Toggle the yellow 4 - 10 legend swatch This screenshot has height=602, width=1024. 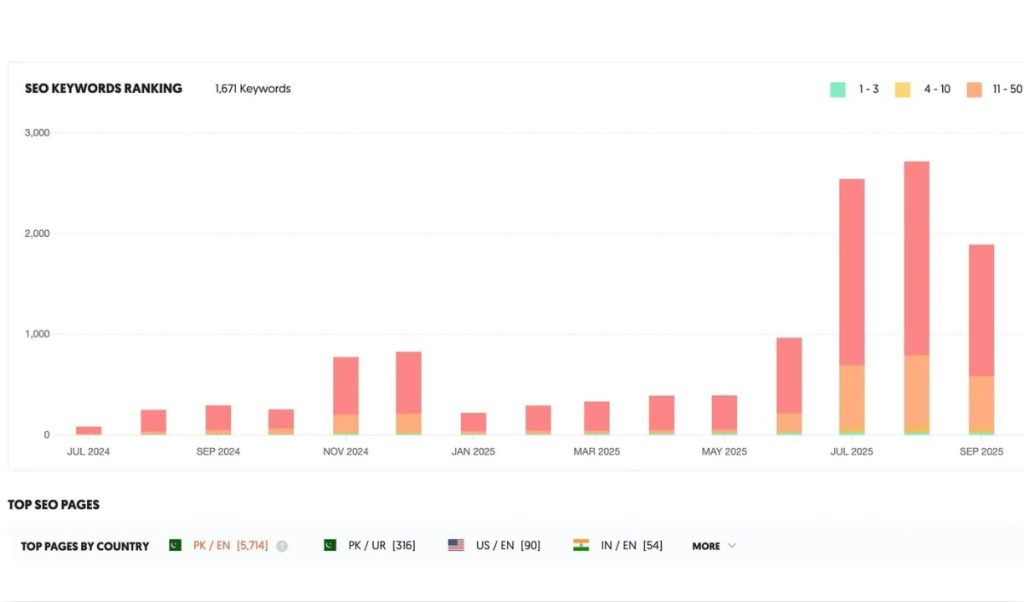(x=903, y=89)
